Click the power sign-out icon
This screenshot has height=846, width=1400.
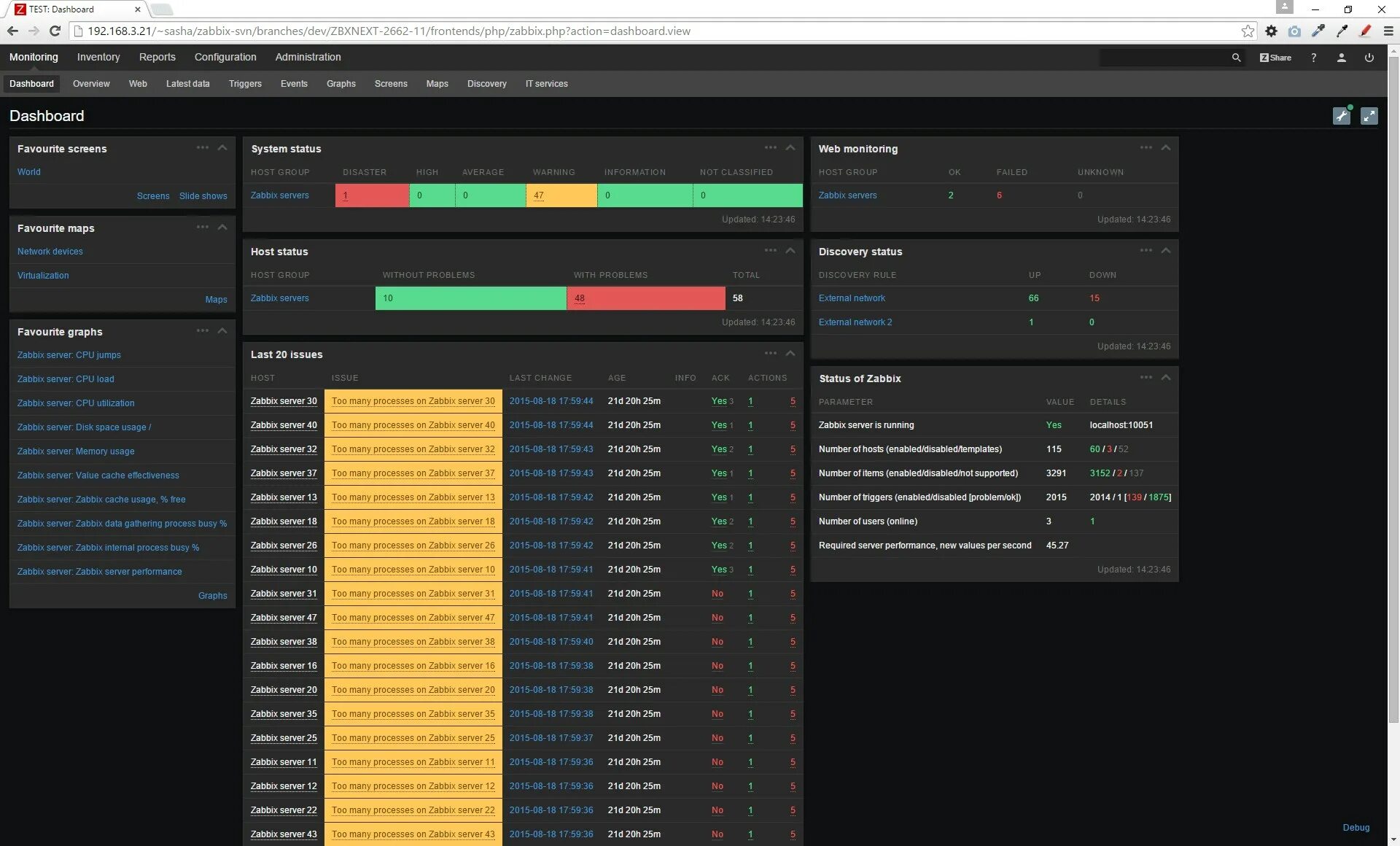[1369, 58]
